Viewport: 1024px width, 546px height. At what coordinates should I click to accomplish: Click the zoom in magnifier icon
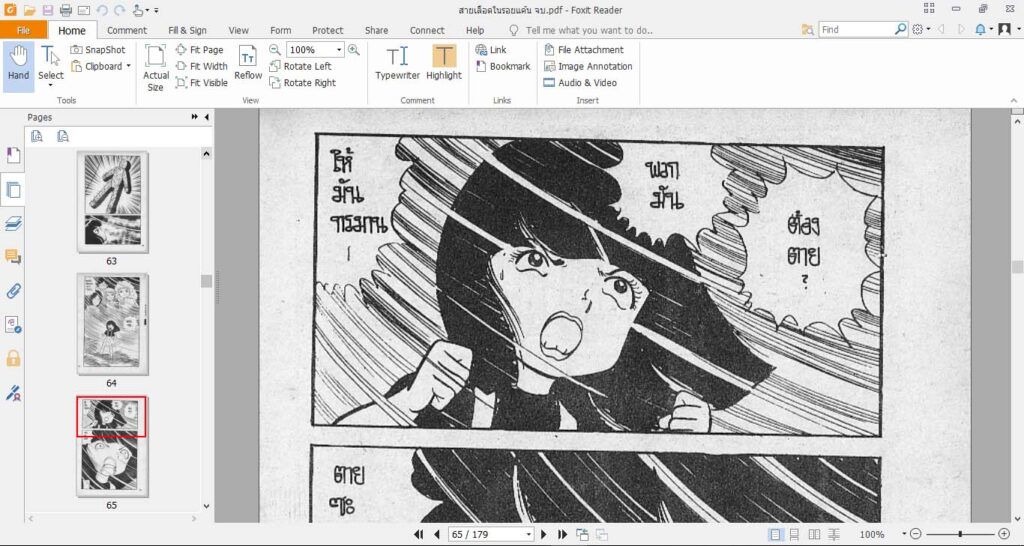coord(353,50)
